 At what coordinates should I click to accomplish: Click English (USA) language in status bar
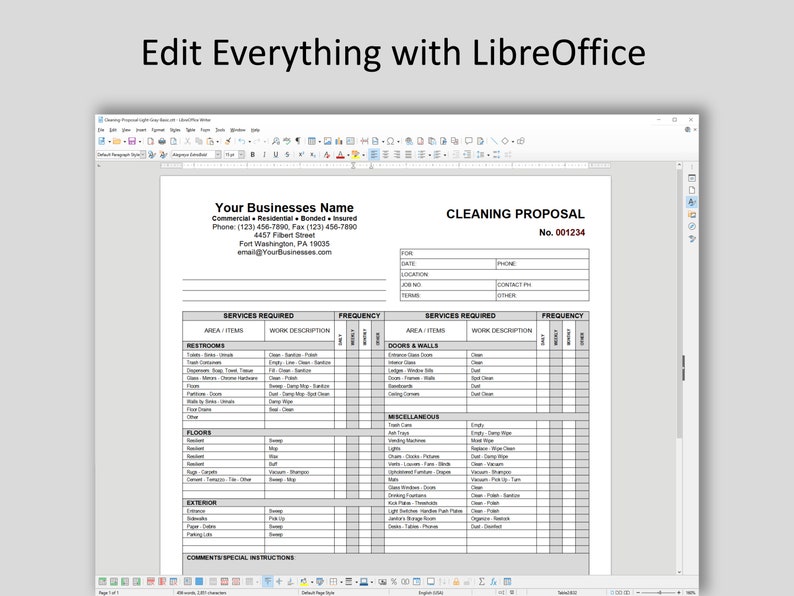431,592
